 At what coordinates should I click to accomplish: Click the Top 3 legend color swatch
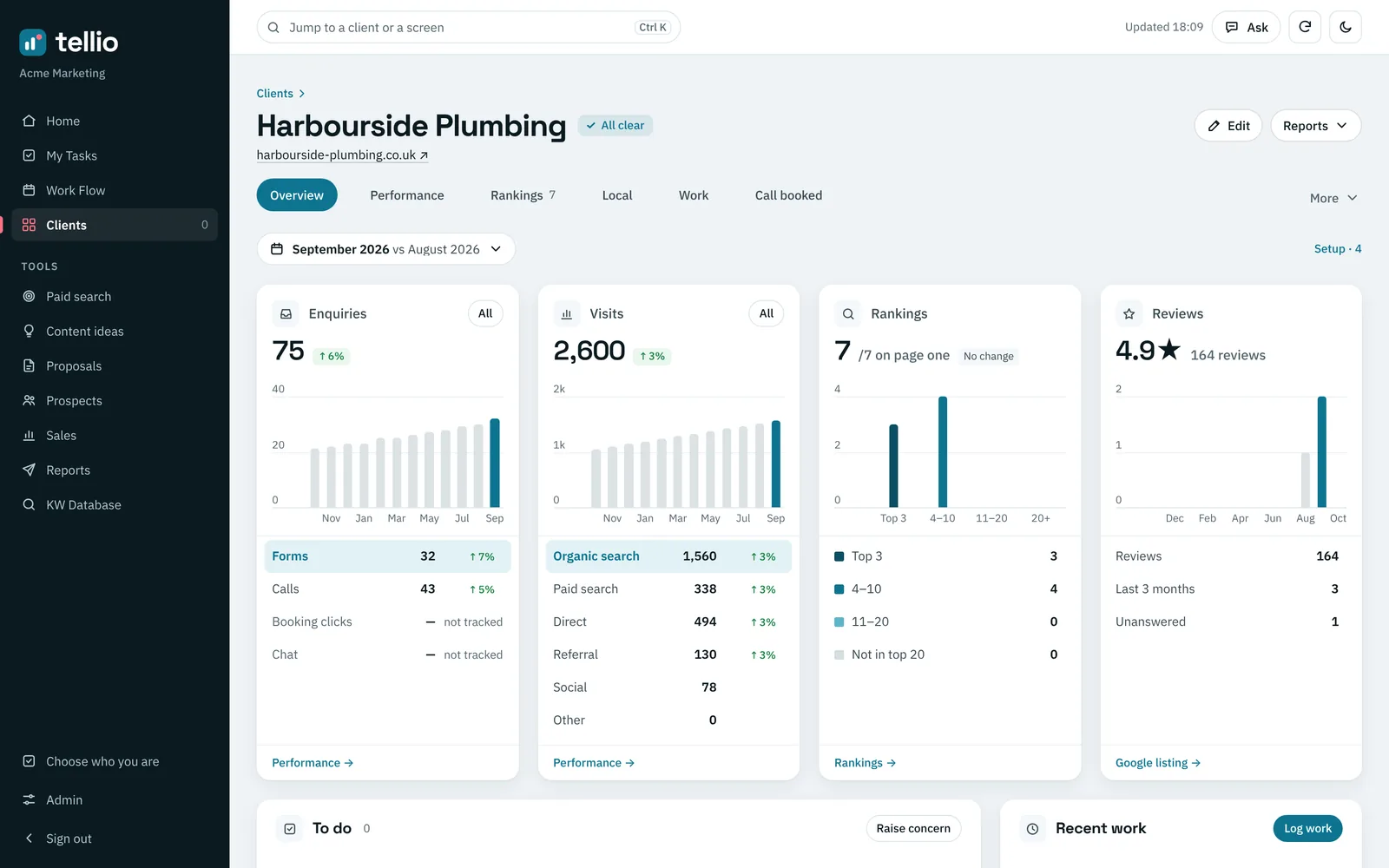click(839, 556)
